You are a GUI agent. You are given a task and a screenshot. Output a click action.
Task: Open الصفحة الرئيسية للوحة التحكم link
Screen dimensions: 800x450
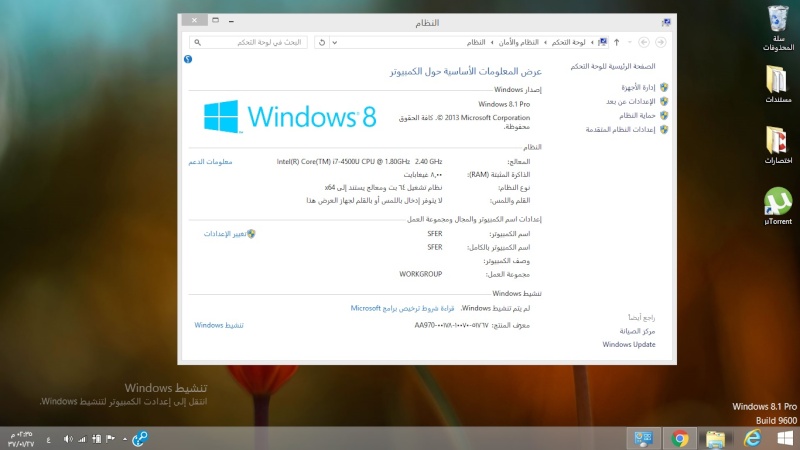point(613,66)
